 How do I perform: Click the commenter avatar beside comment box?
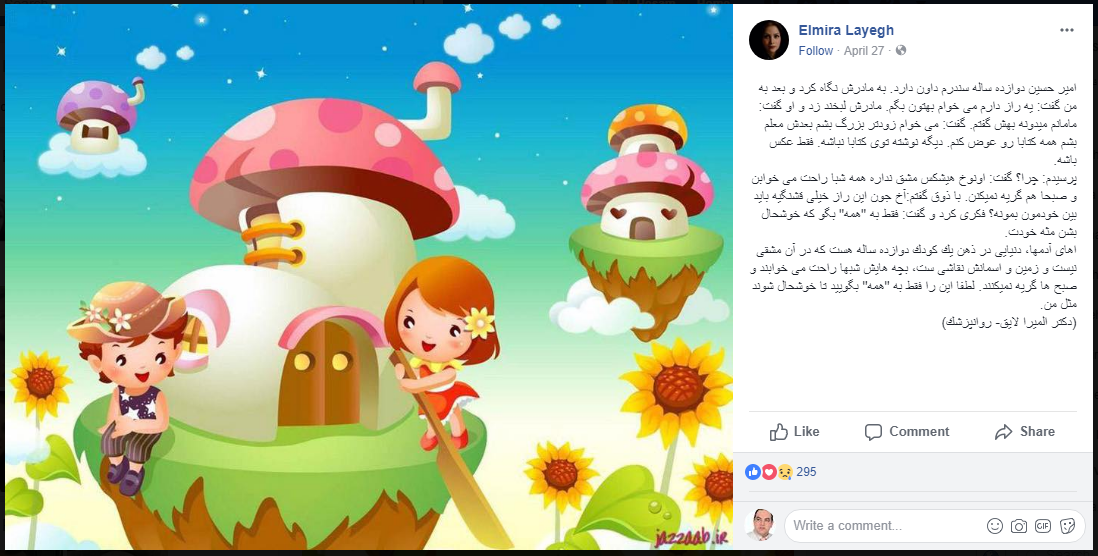(x=761, y=526)
